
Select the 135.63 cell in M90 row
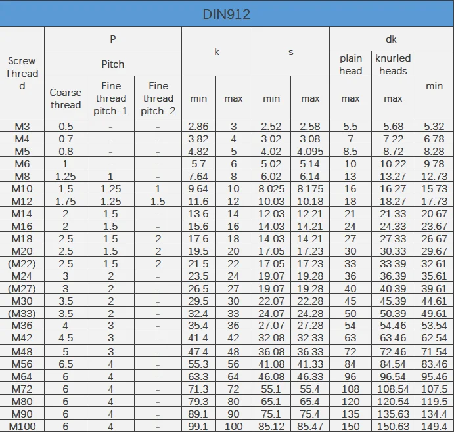click(393, 414)
